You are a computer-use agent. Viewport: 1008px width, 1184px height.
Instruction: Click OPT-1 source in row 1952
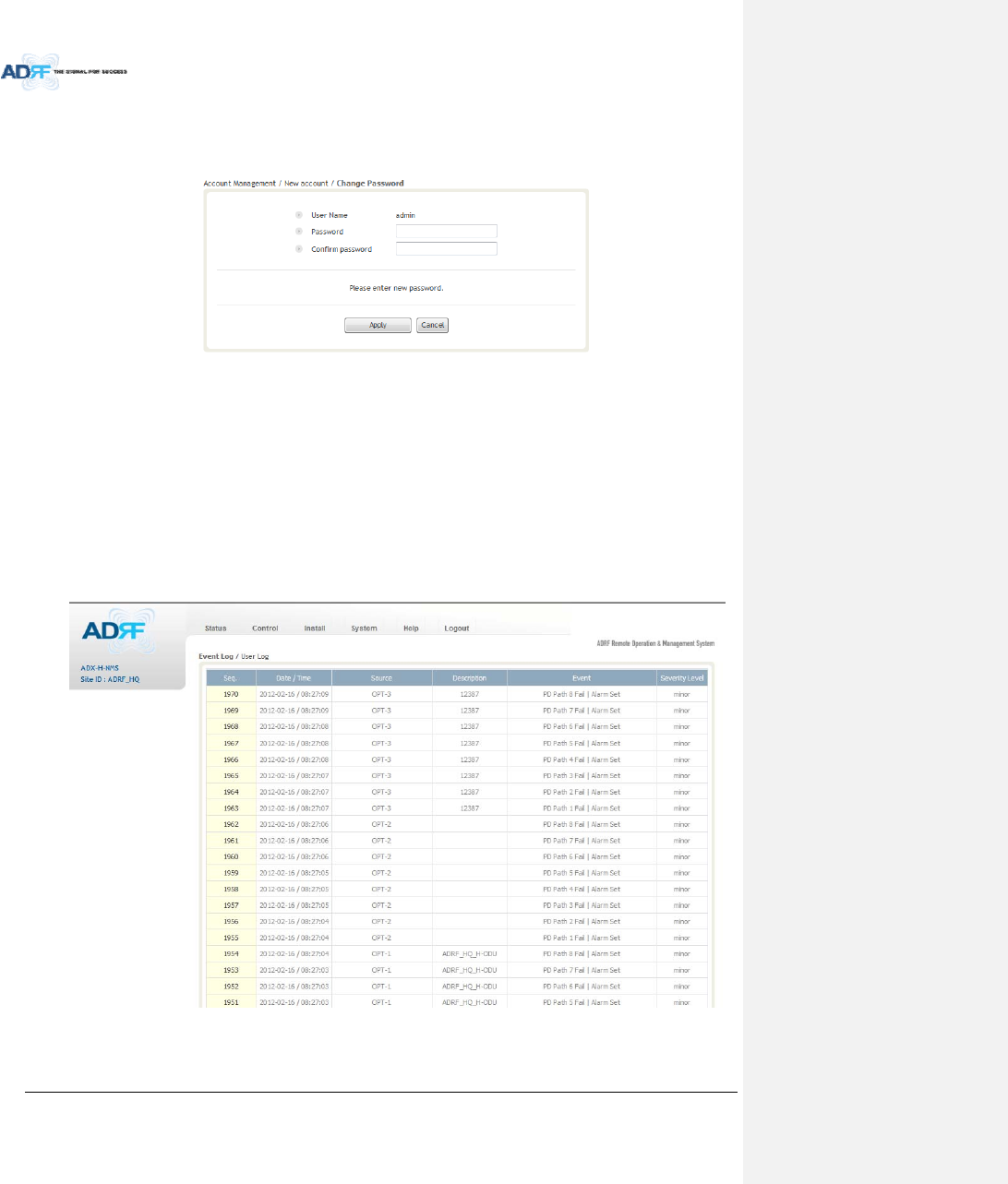pyautogui.click(x=381, y=987)
